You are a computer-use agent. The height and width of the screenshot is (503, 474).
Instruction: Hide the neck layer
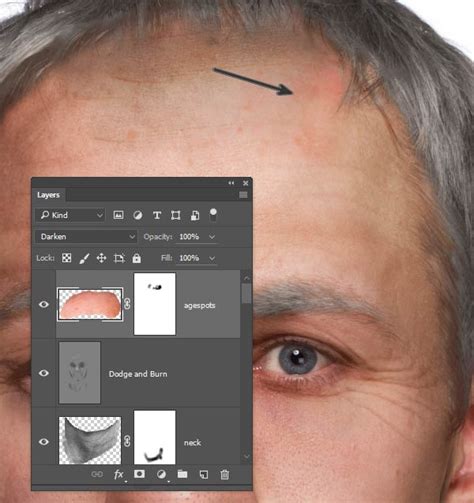coord(44,442)
